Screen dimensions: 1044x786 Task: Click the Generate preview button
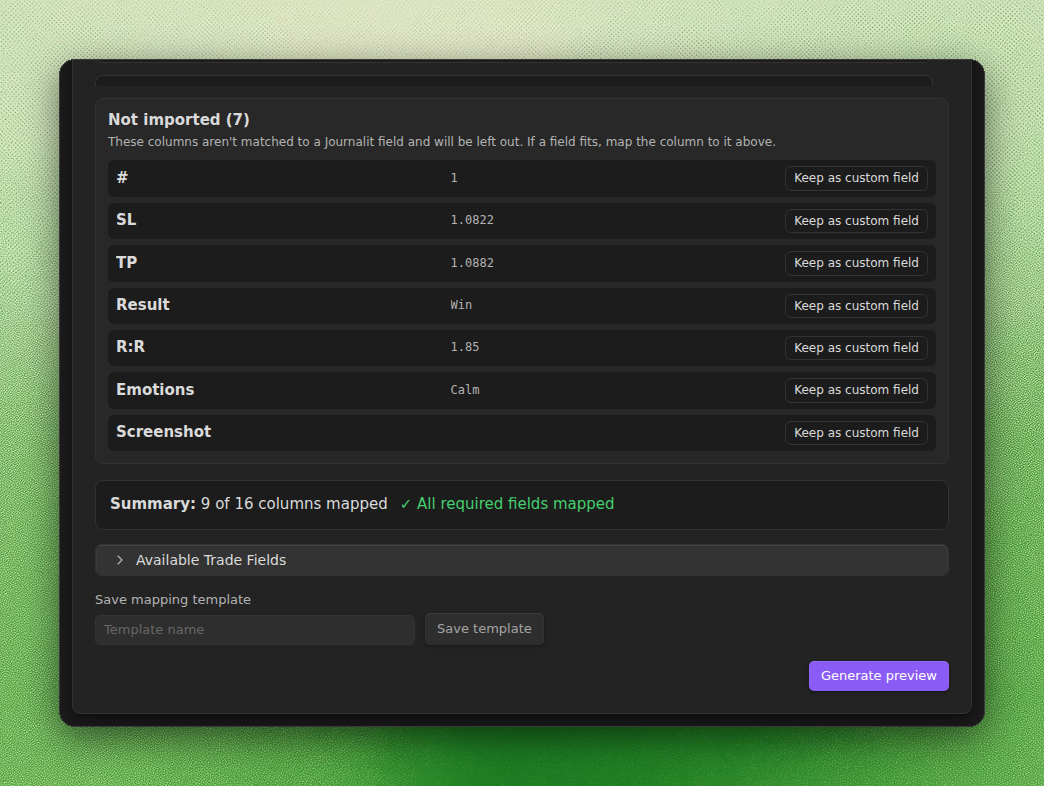[x=878, y=676]
